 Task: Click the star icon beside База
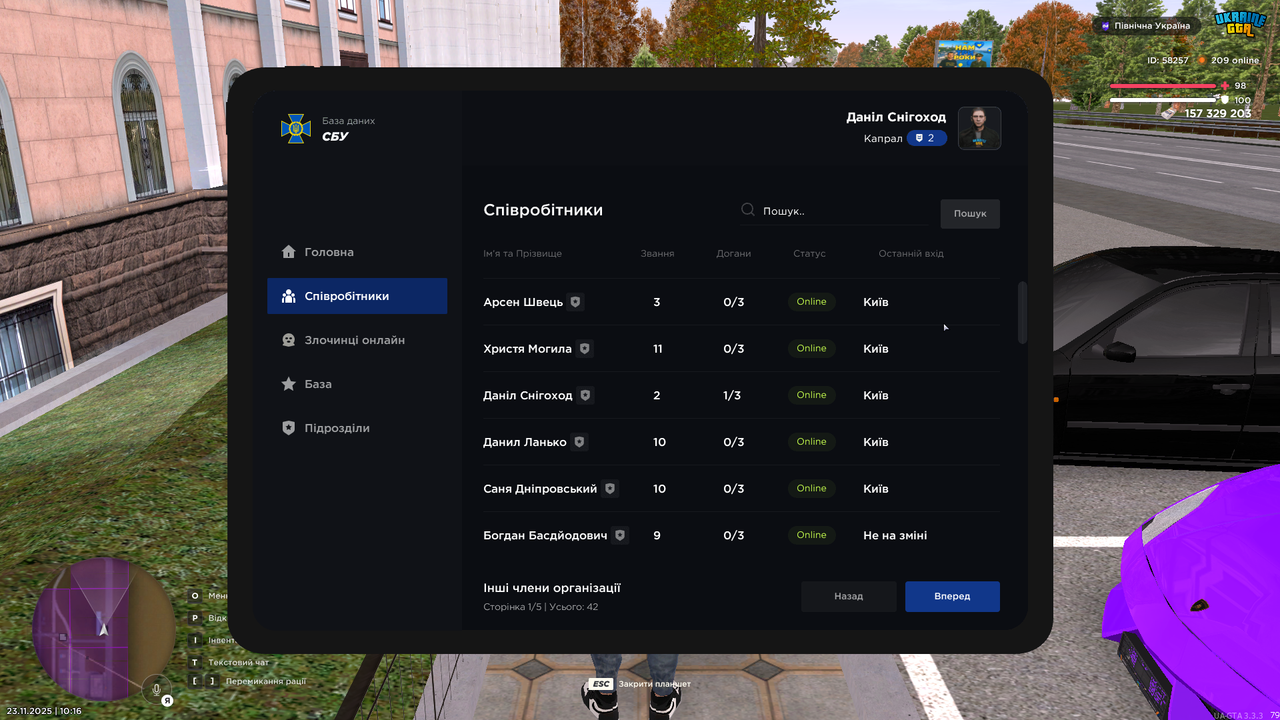288,384
